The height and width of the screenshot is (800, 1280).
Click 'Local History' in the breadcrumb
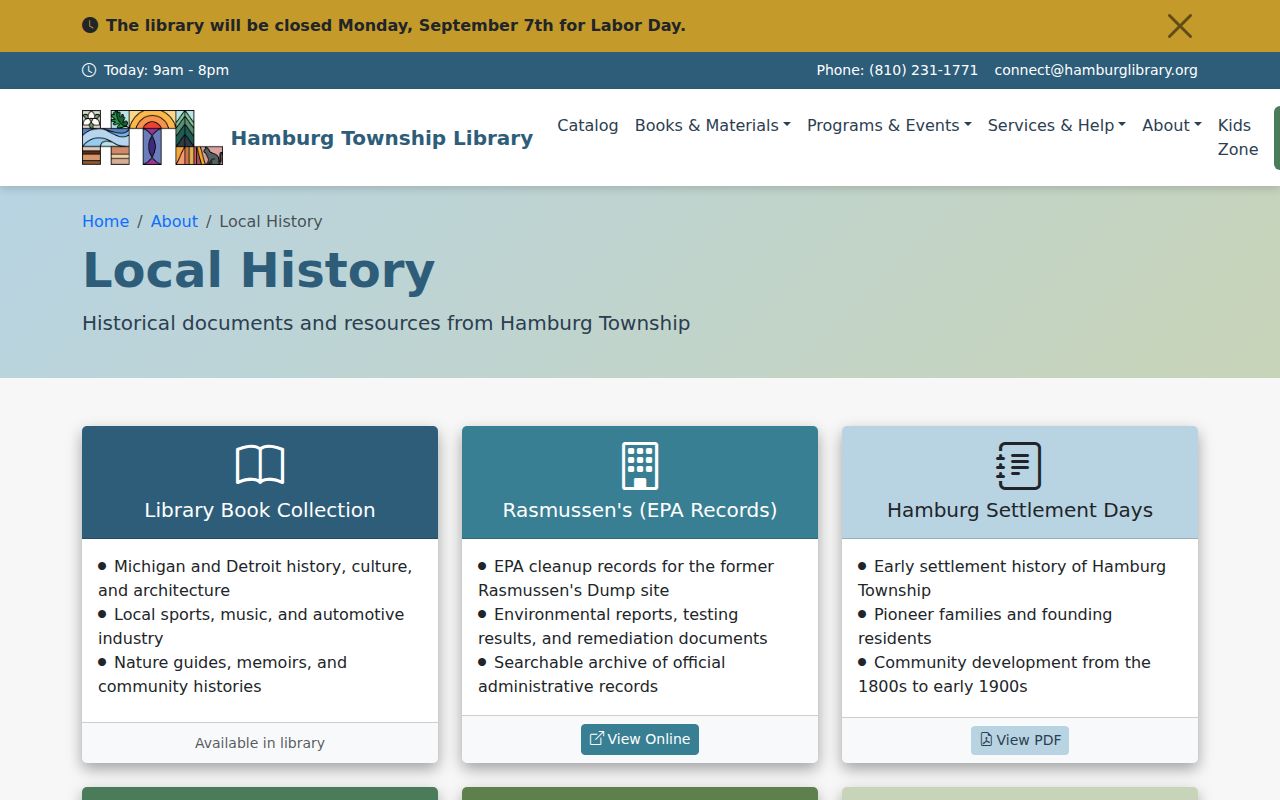tap(271, 221)
